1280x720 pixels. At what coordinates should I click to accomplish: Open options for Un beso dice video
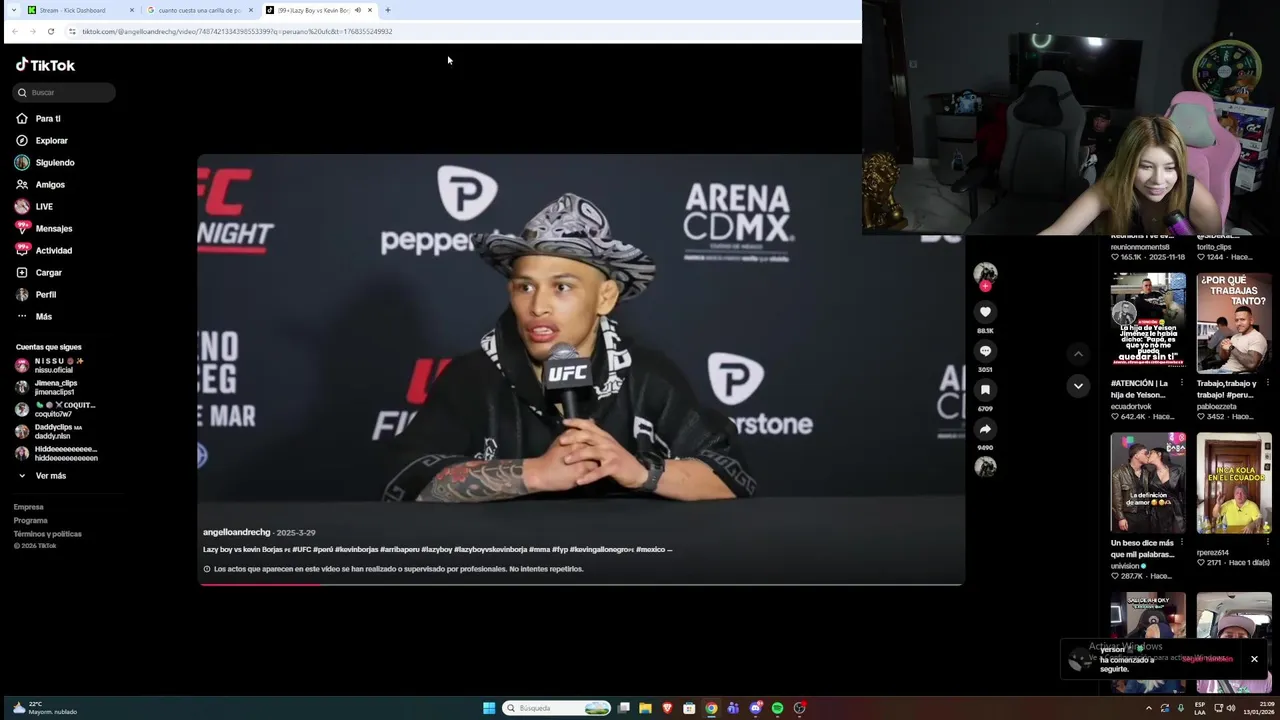tap(1181, 543)
